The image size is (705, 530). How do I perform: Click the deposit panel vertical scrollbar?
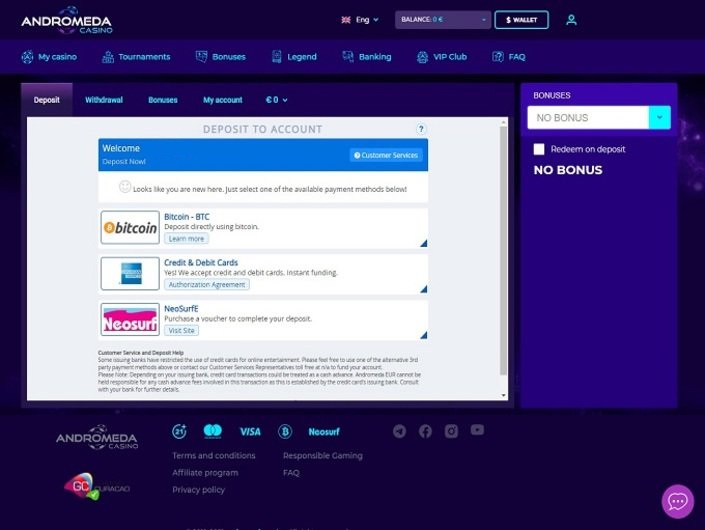[503, 250]
